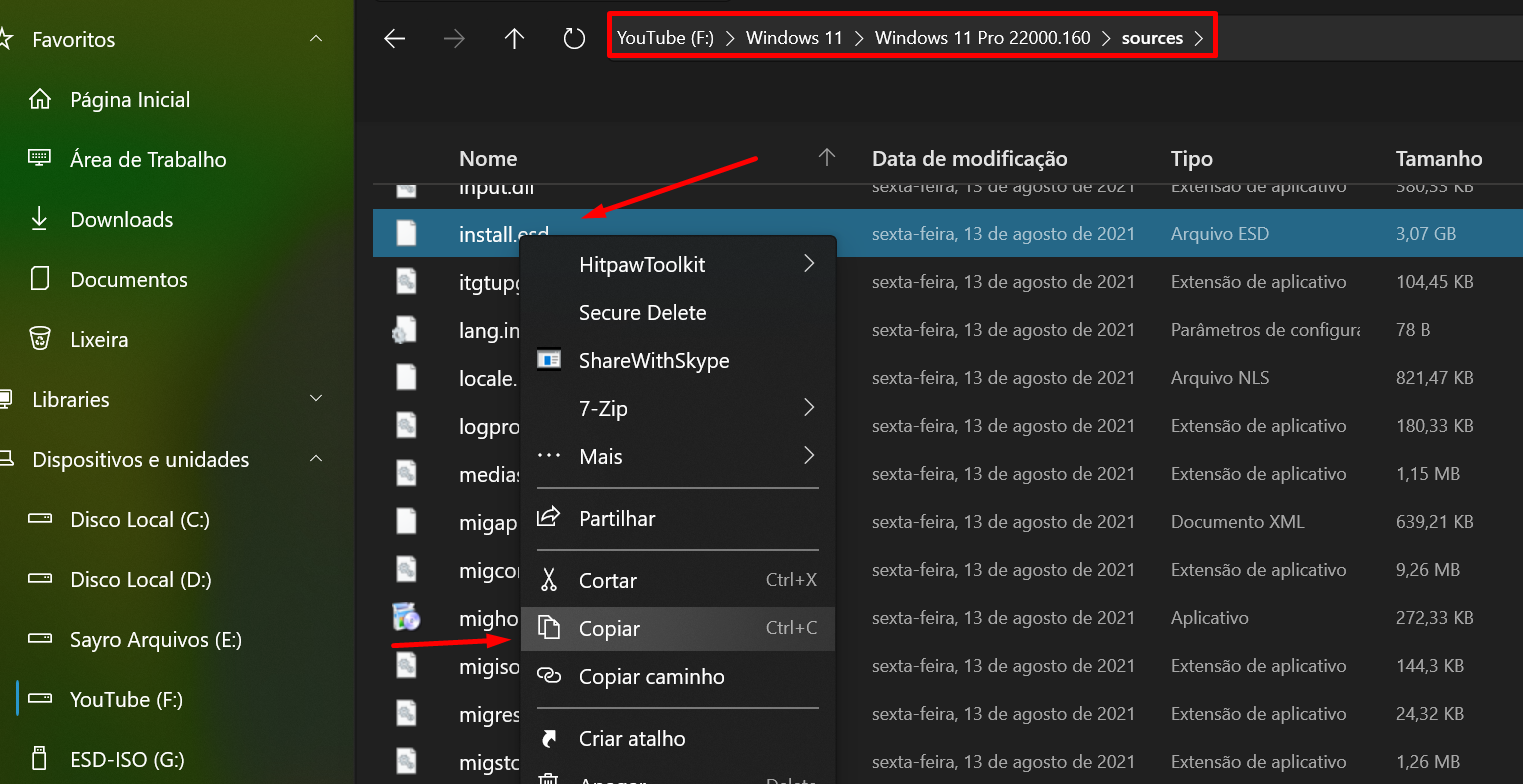Click the Disco Local (C:) drive icon
This screenshot has height=784, width=1523.
(x=40, y=519)
